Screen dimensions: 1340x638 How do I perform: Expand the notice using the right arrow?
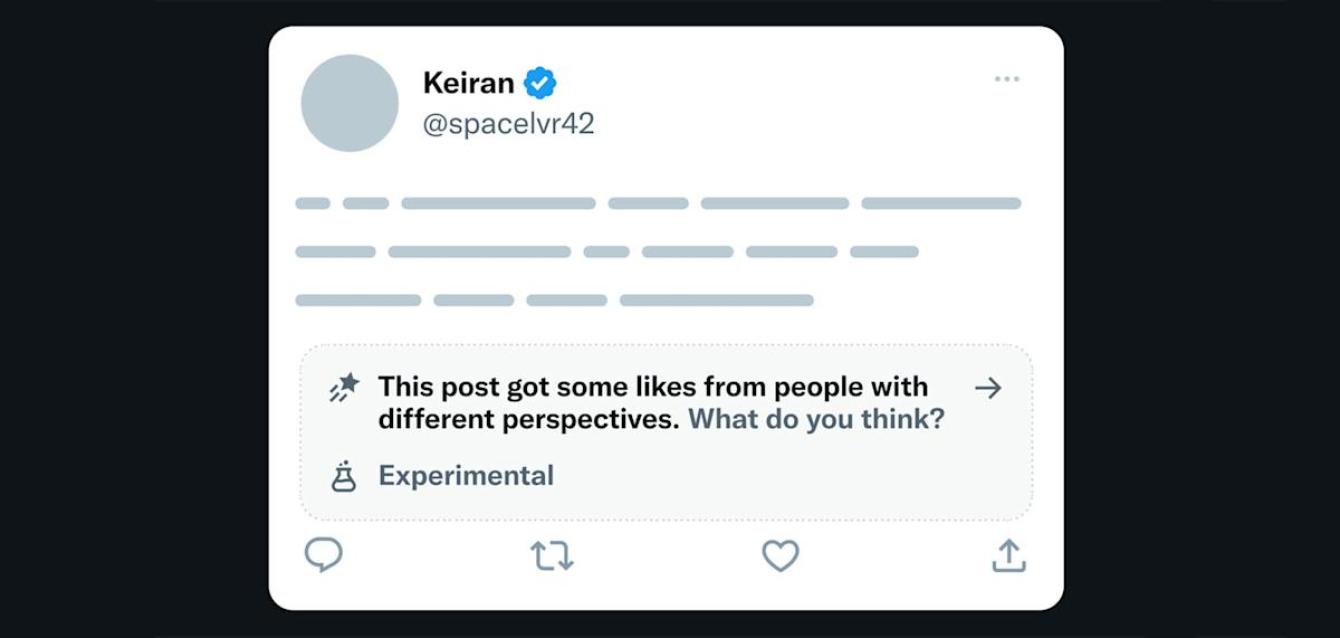click(x=988, y=390)
